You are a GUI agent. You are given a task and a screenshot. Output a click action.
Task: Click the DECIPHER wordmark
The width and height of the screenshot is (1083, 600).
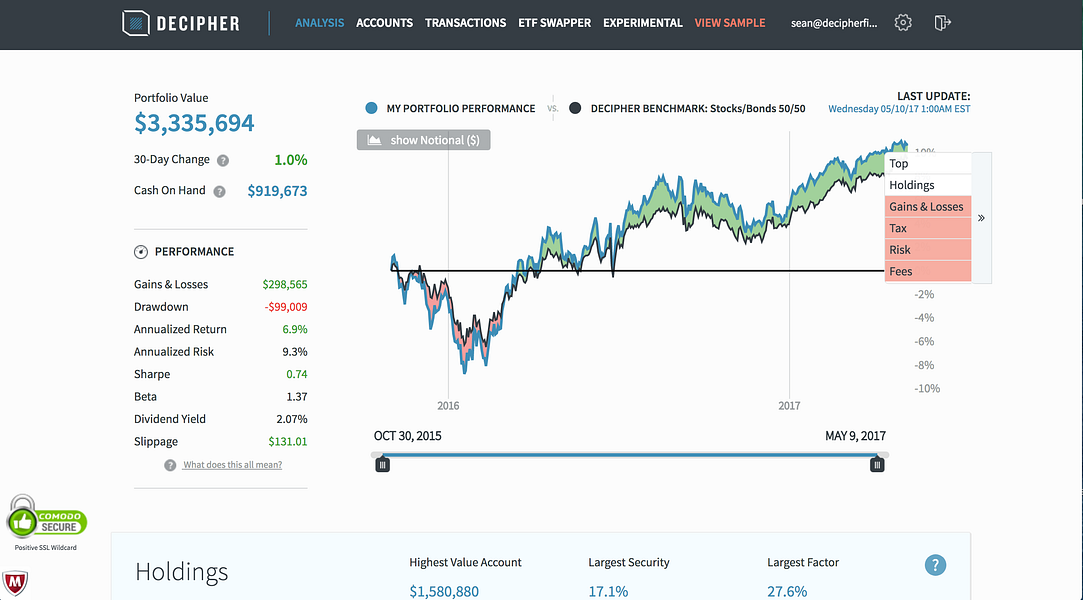[198, 23]
